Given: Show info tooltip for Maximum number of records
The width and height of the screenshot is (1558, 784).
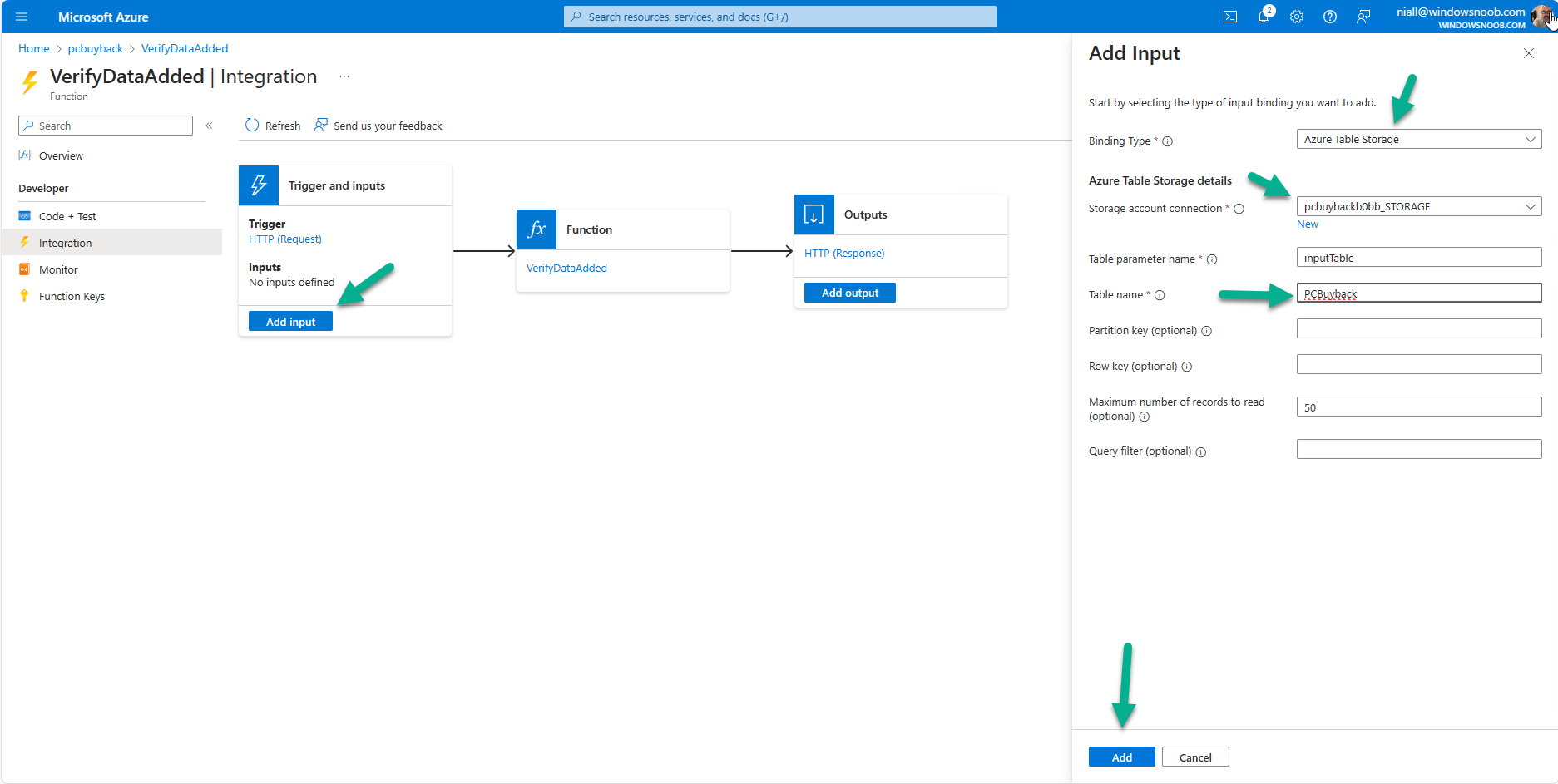Looking at the screenshot, I should tap(1145, 417).
